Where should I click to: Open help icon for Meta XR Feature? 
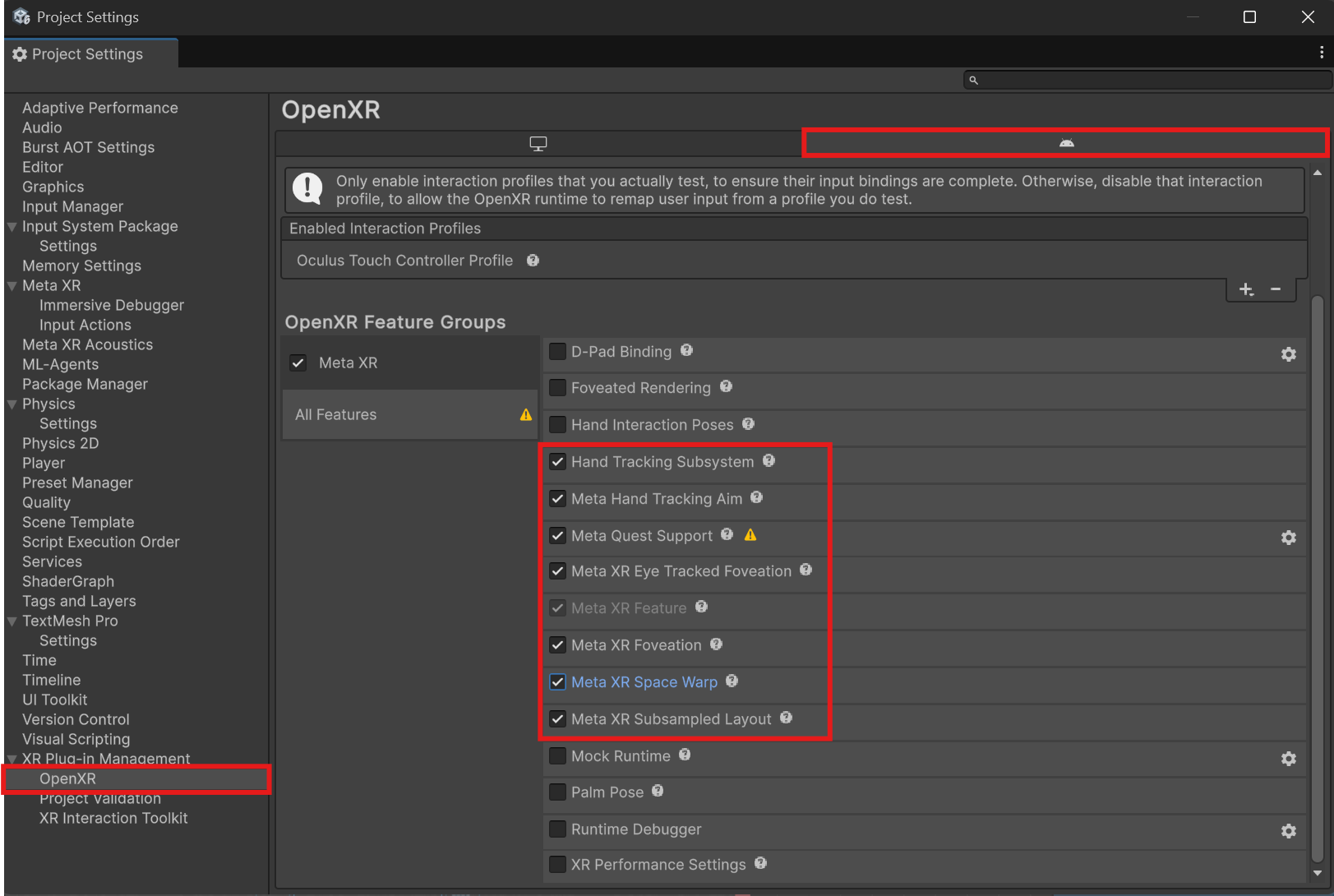point(701,607)
